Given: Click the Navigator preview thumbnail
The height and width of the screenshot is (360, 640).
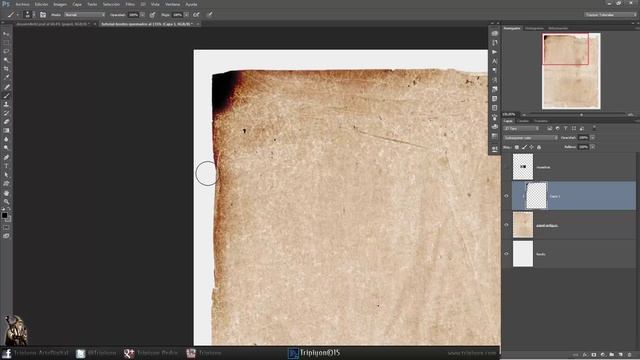Looking at the screenshot, I should [571, 71].
